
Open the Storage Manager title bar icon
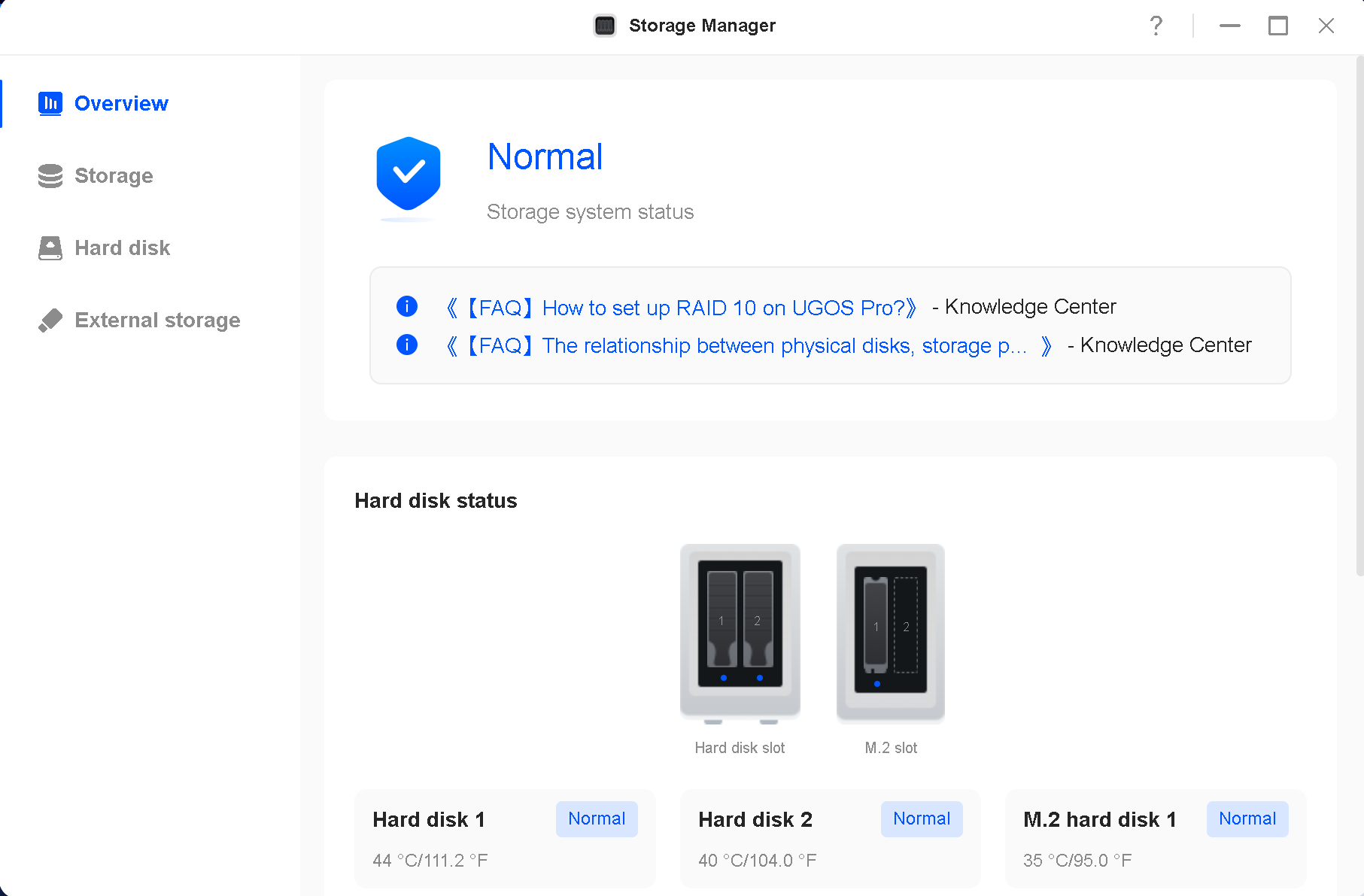click(604, 25)
